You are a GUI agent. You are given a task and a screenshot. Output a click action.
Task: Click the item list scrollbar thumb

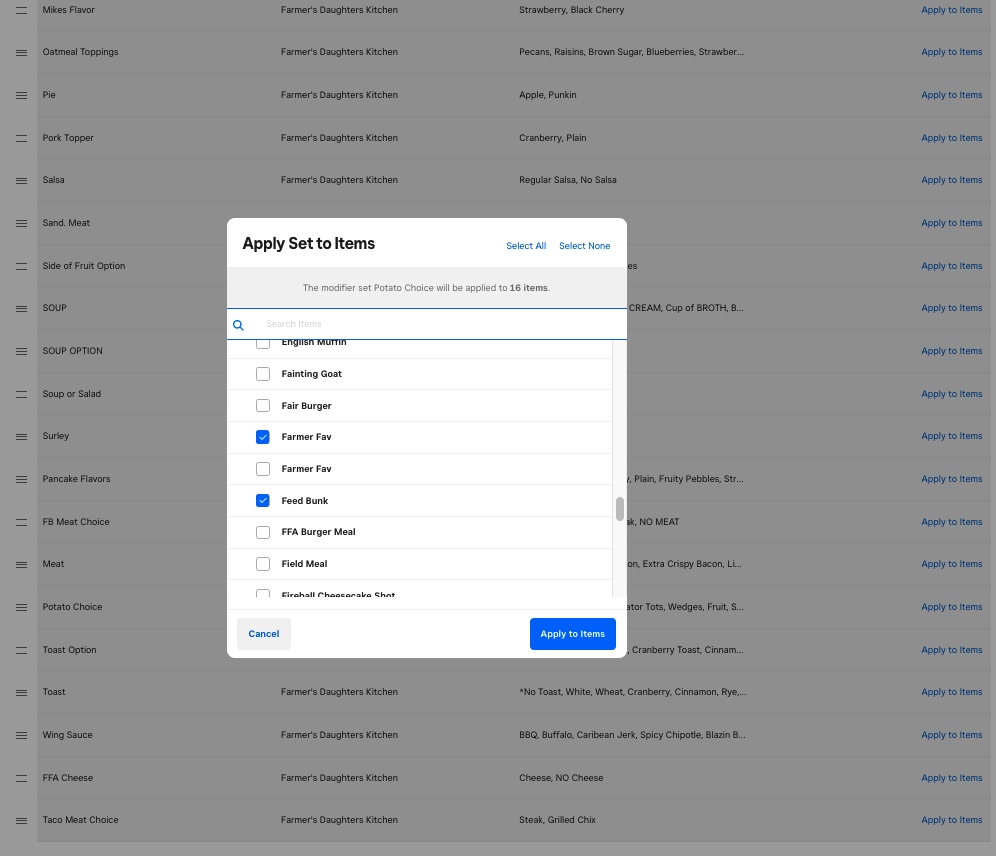[620, 509]
